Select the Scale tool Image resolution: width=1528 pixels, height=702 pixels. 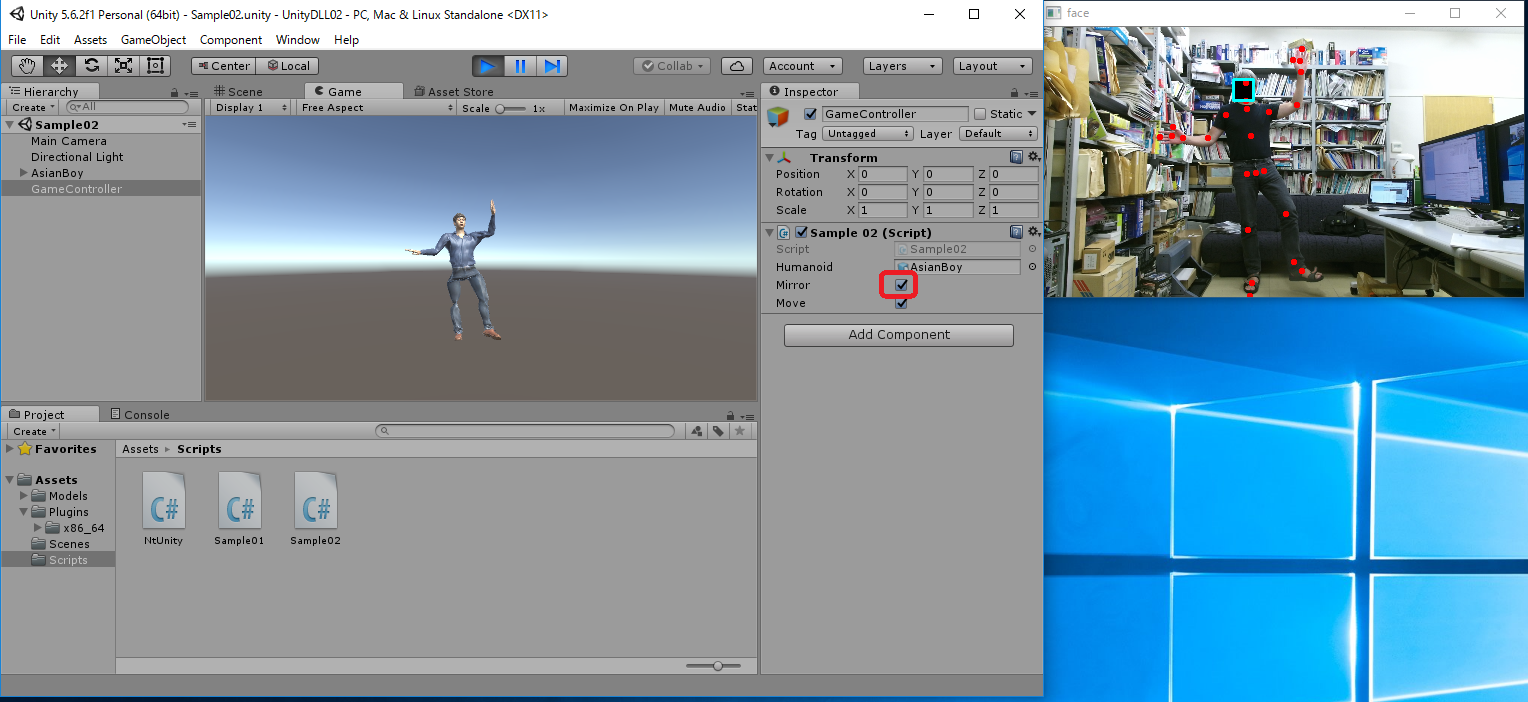point(123,66)
